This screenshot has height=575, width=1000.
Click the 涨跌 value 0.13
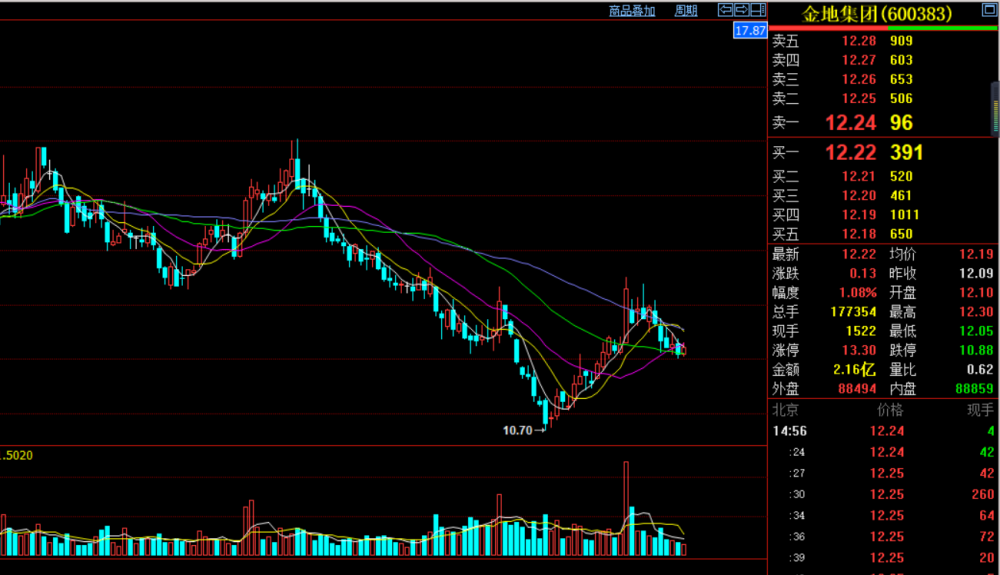(862, 273)
